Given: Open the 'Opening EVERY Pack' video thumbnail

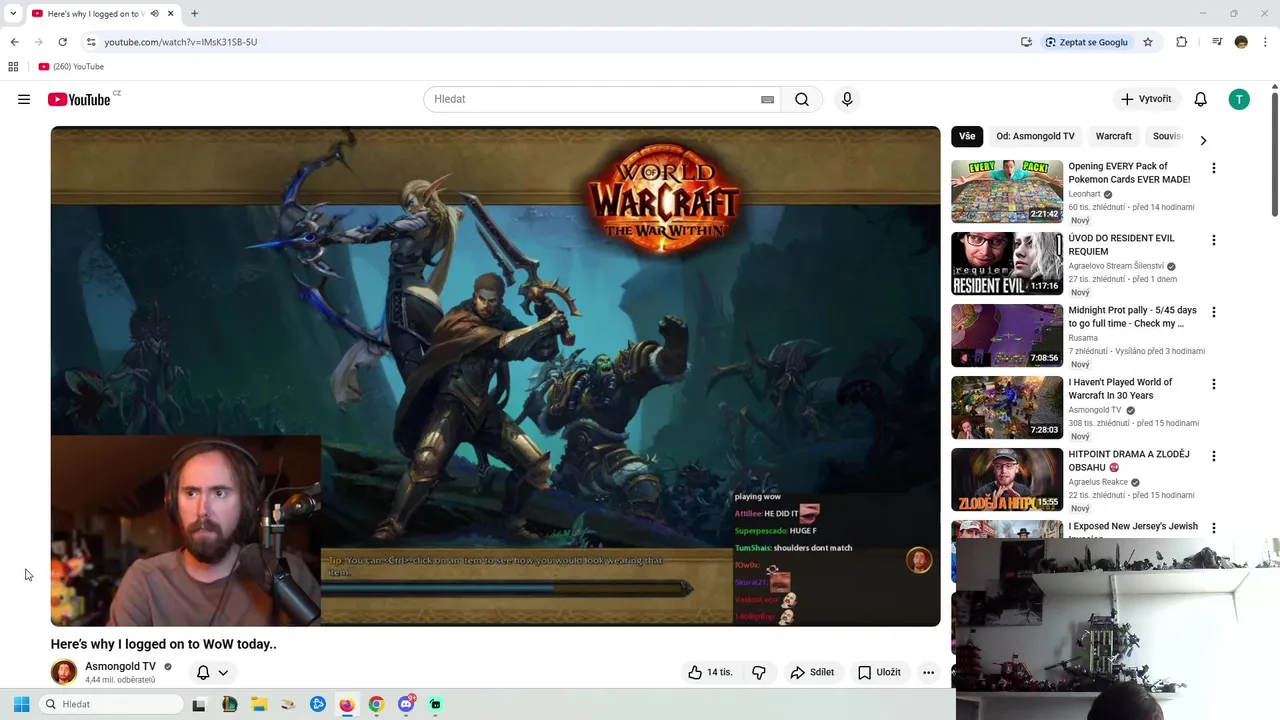Looking at the screenshot, I should tap(1006, 191).
